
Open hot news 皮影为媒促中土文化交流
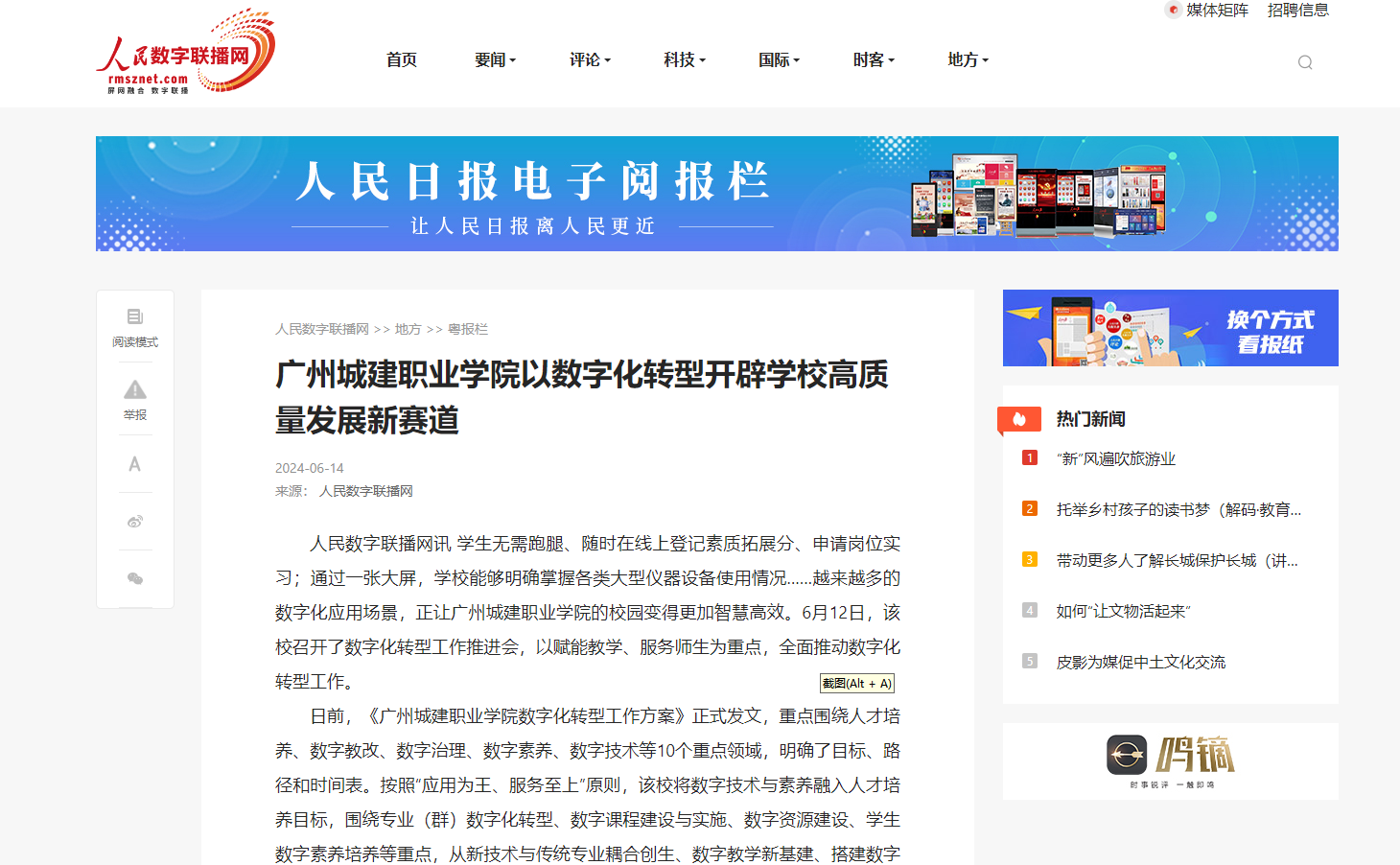click(1140, 663)
